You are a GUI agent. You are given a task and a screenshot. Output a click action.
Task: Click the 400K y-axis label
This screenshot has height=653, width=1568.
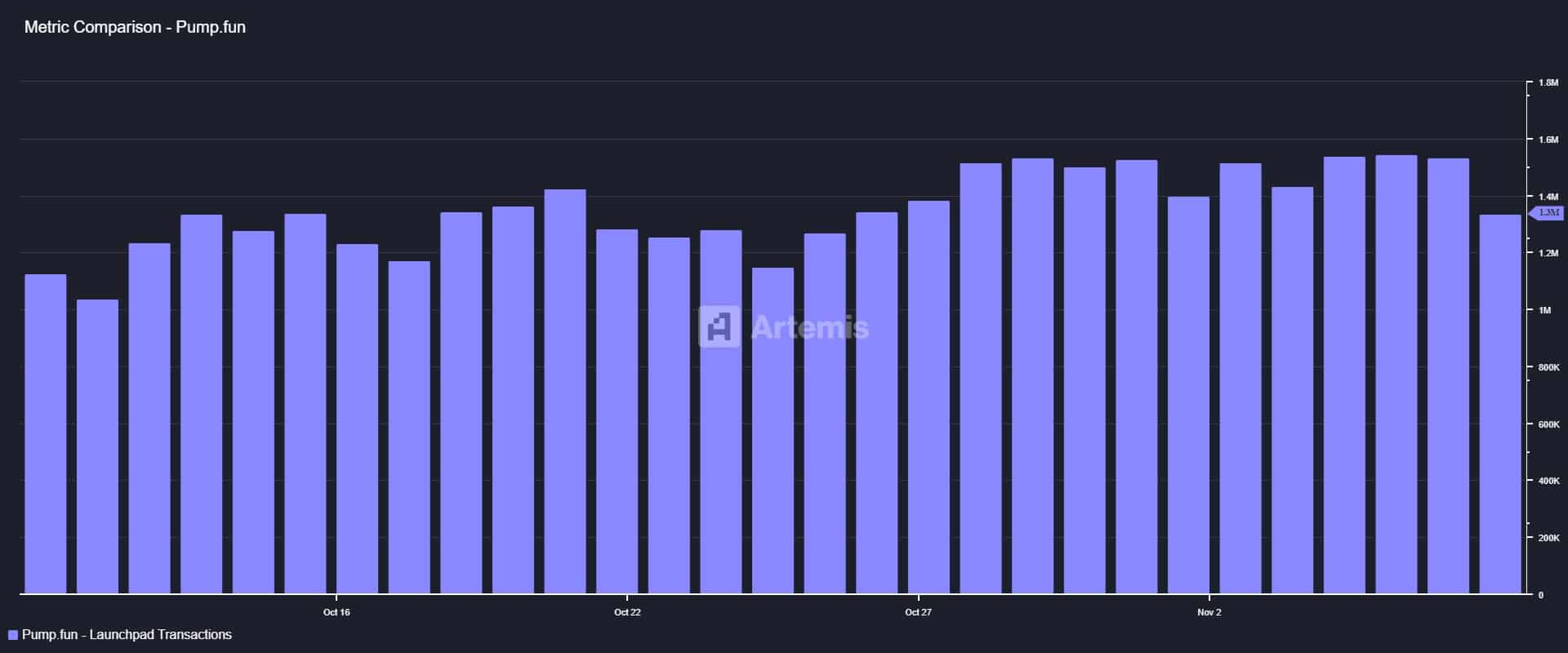coord(1548,482)
